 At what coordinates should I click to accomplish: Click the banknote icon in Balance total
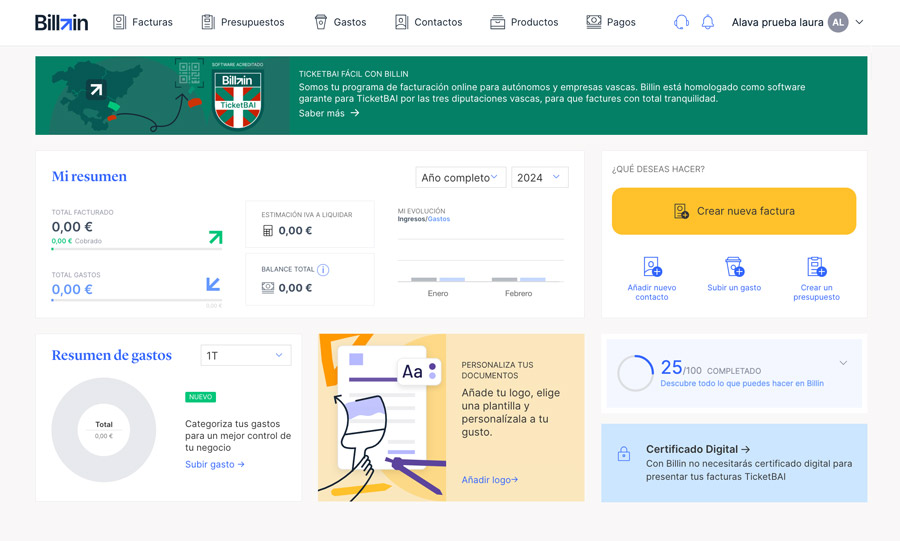[268, 287]
